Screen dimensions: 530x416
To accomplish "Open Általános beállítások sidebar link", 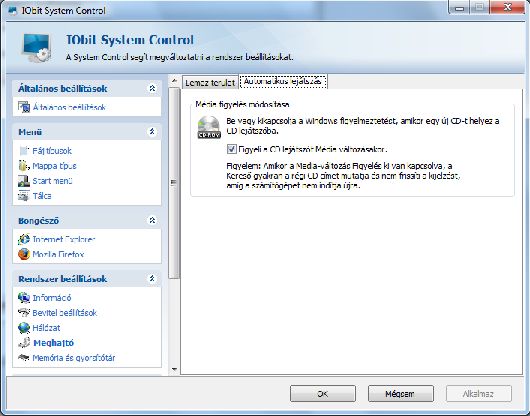I will pyautogui.click(x=69, y=107).
